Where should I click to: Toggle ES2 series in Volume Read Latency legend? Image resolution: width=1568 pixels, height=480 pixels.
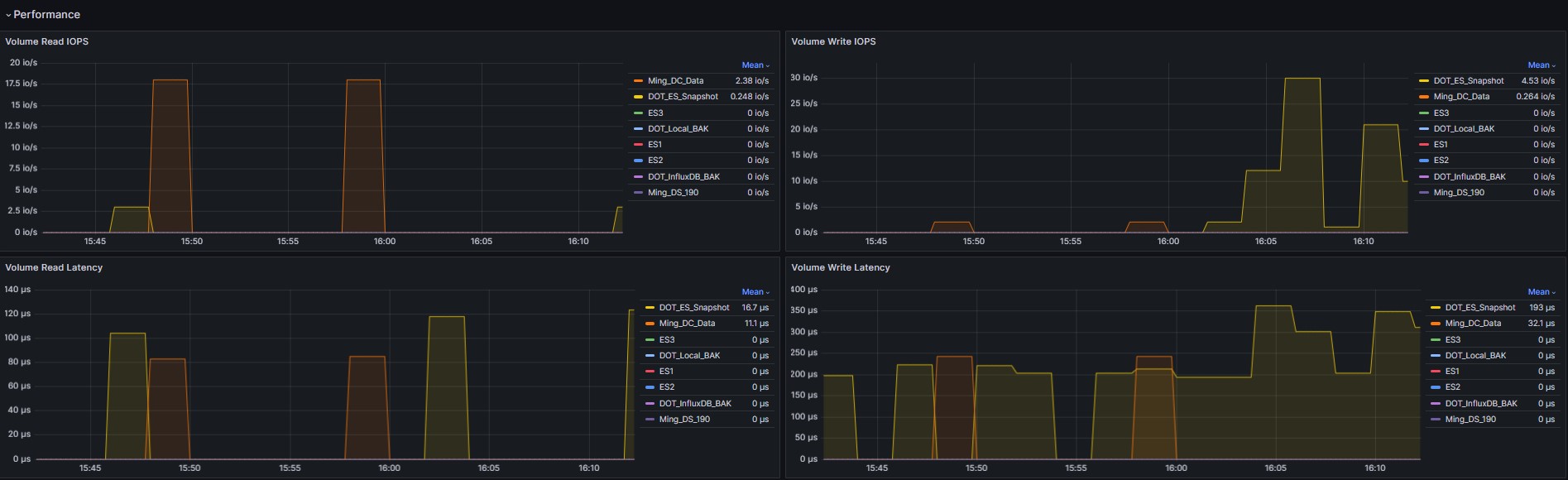click(667, 387)
